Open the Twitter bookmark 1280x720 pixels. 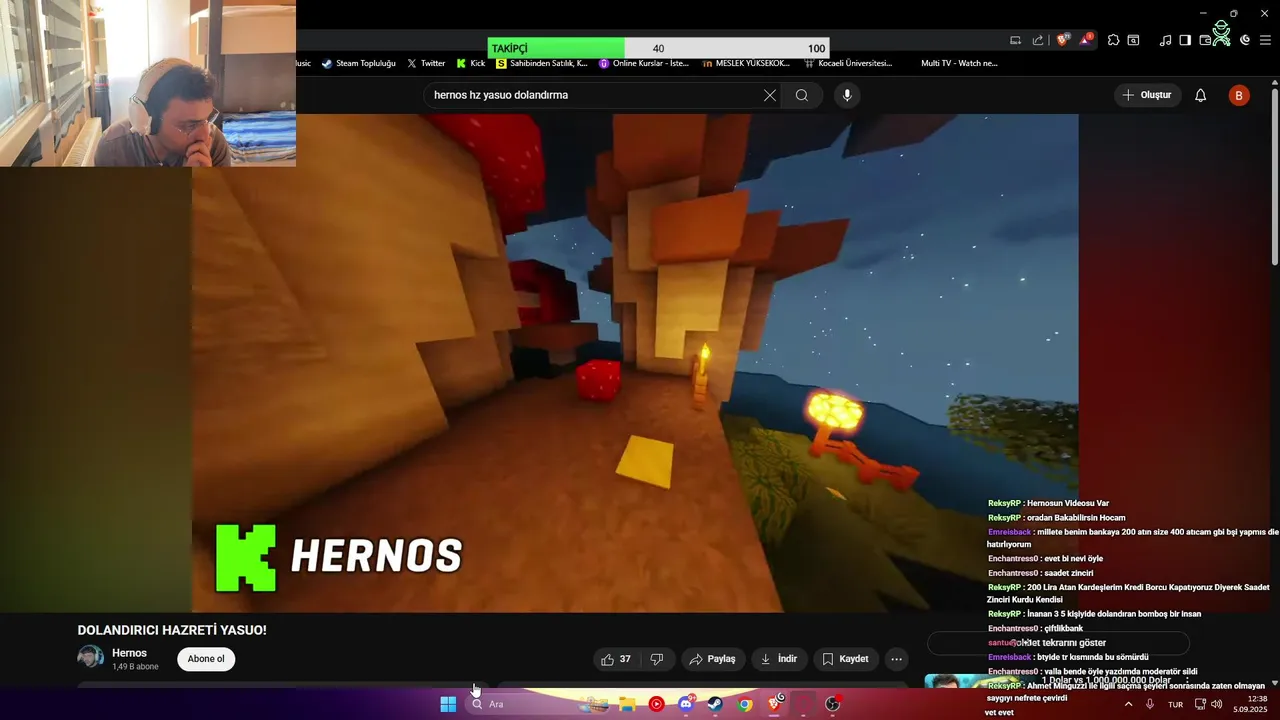tap(426, 63)
